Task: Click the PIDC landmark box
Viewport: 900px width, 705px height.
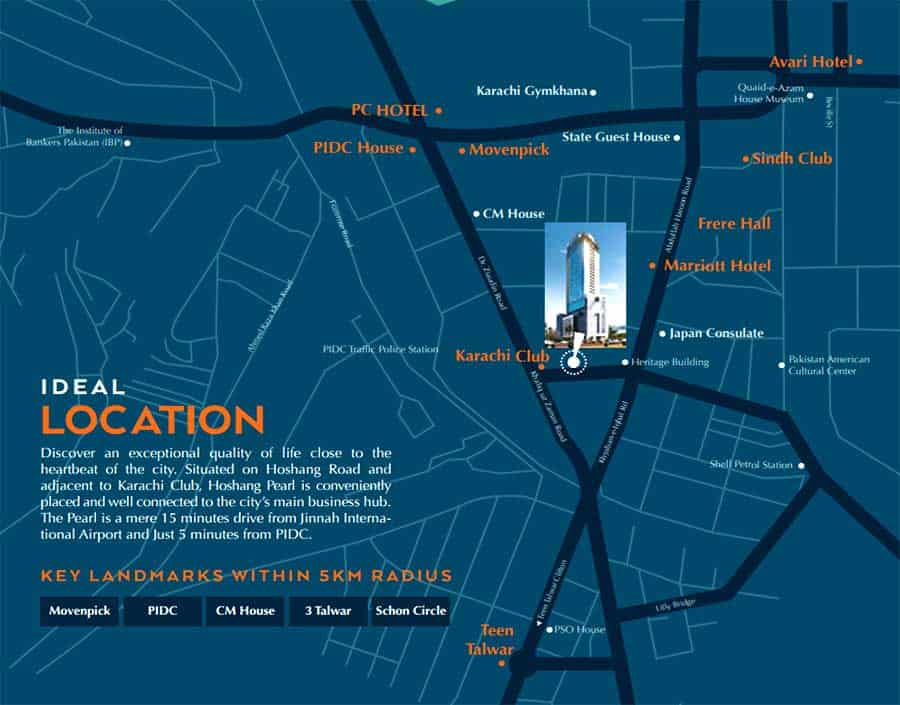Action: 161,611
